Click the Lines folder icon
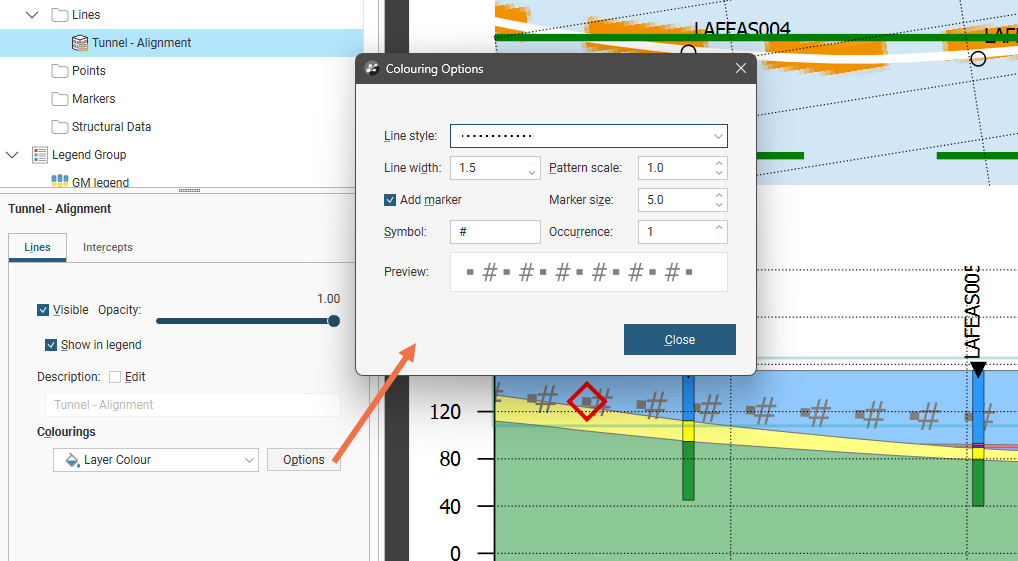The image size is (1018, 561). [x=60, y=14]
